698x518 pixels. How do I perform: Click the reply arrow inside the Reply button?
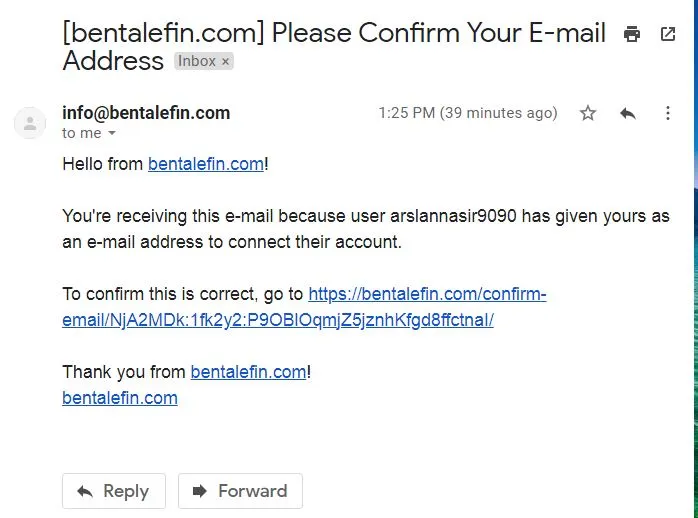85,491
